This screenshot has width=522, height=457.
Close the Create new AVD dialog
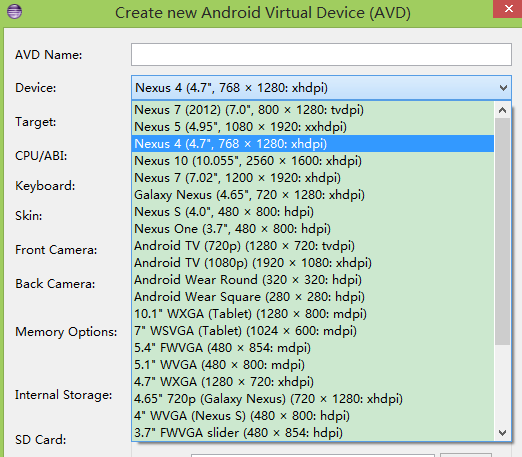508,9
